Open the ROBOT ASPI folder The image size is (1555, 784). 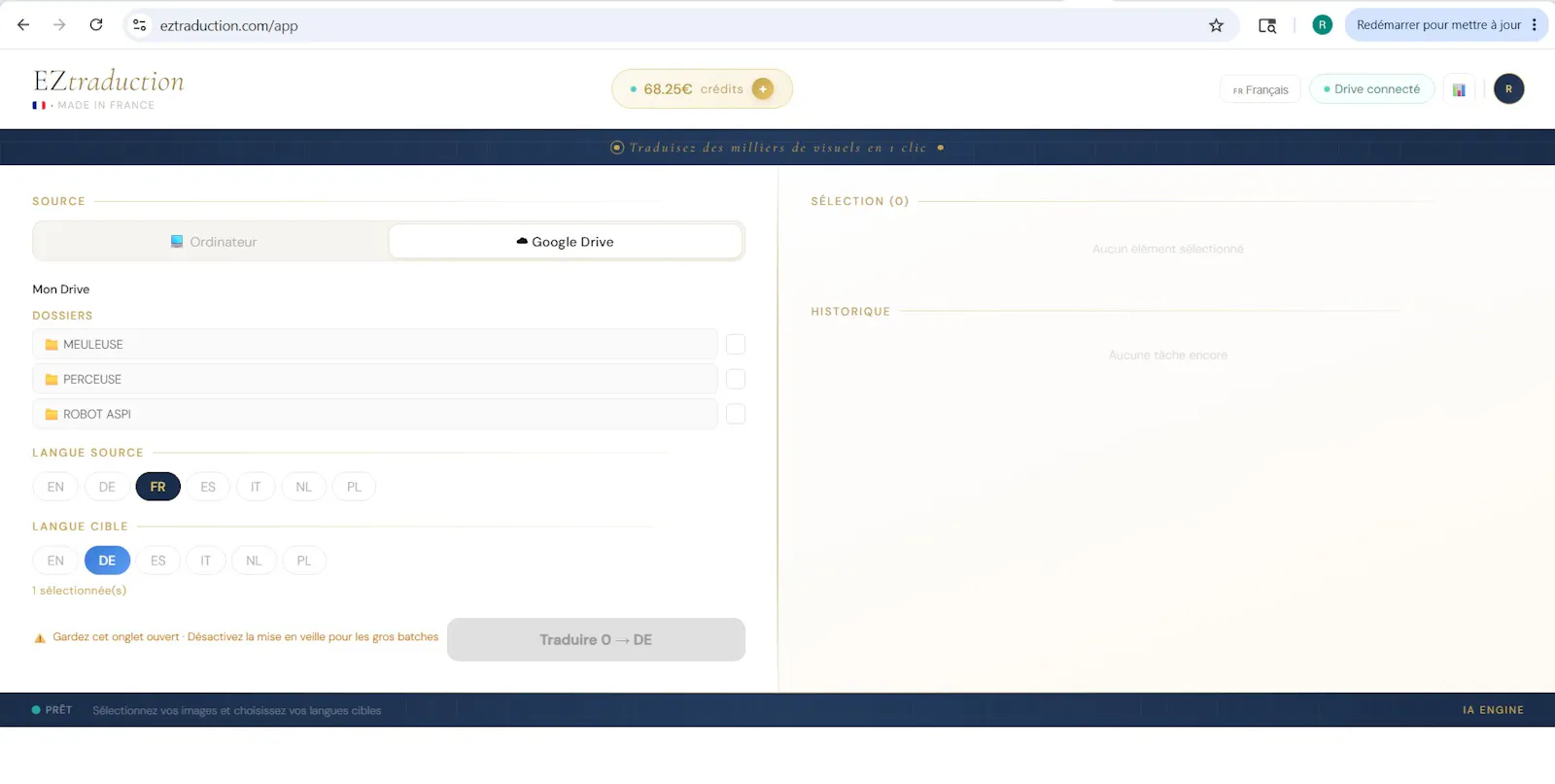click(375, 414)
